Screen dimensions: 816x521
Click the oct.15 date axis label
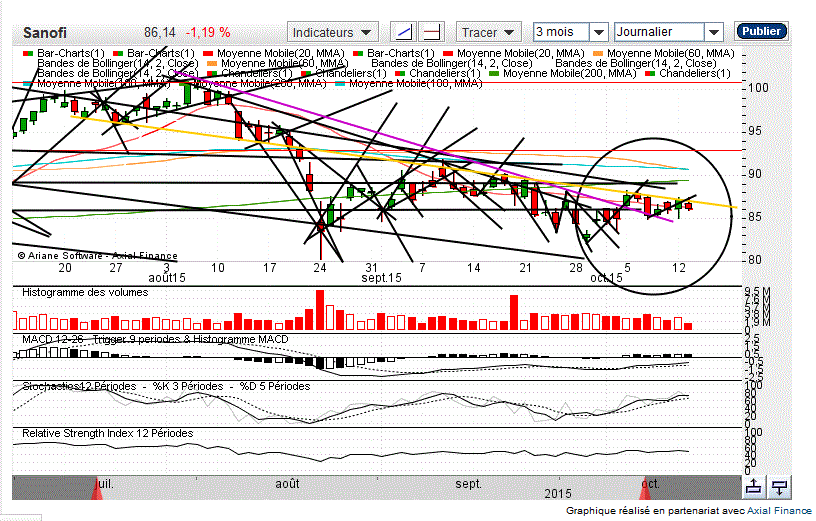coord(606,278)
